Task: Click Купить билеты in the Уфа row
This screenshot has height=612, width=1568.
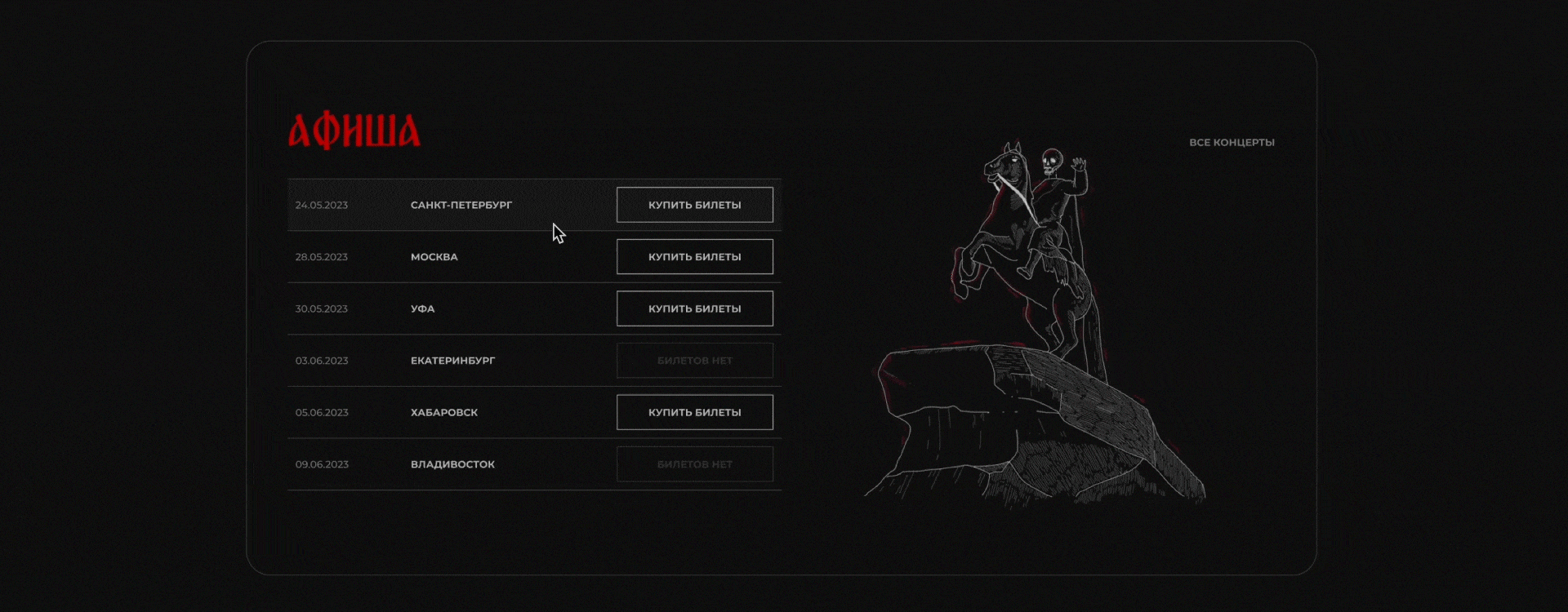Action: coord(694,308)
